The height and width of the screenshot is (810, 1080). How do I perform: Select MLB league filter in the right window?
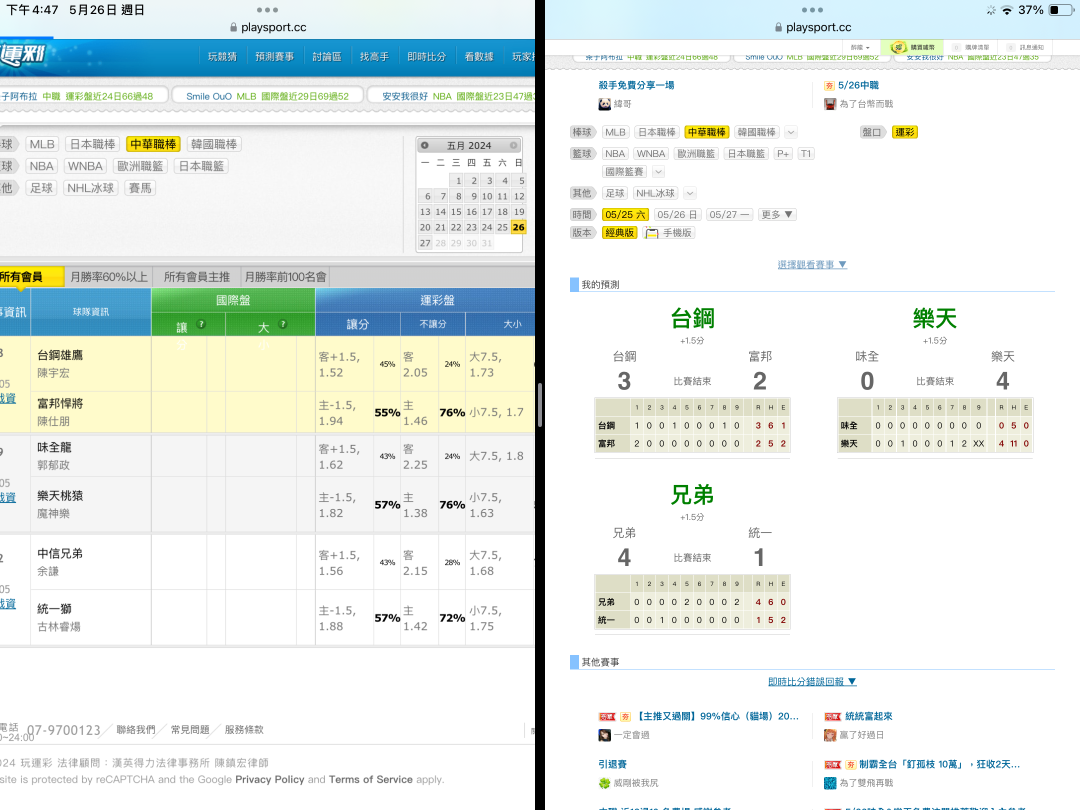tap(615, 132)
